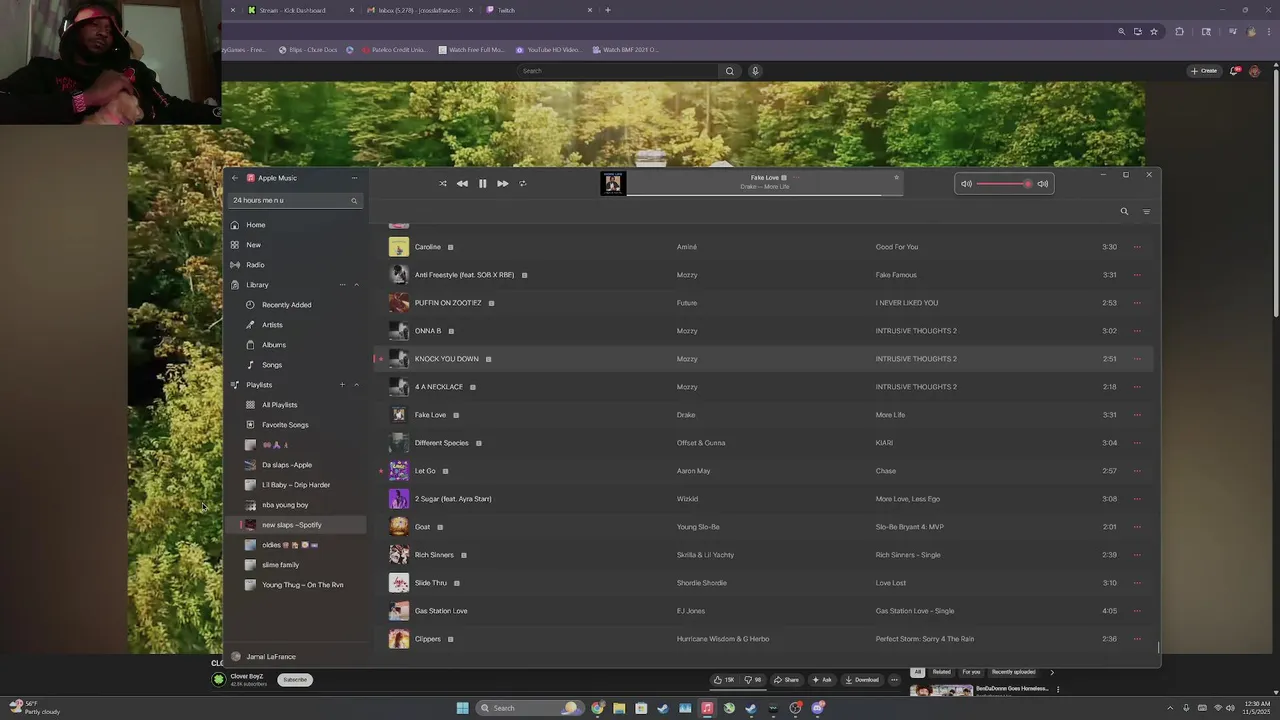The image size is (1280, 720).
Task: Like the YouTube video (15K)
Action: [724, 680]
